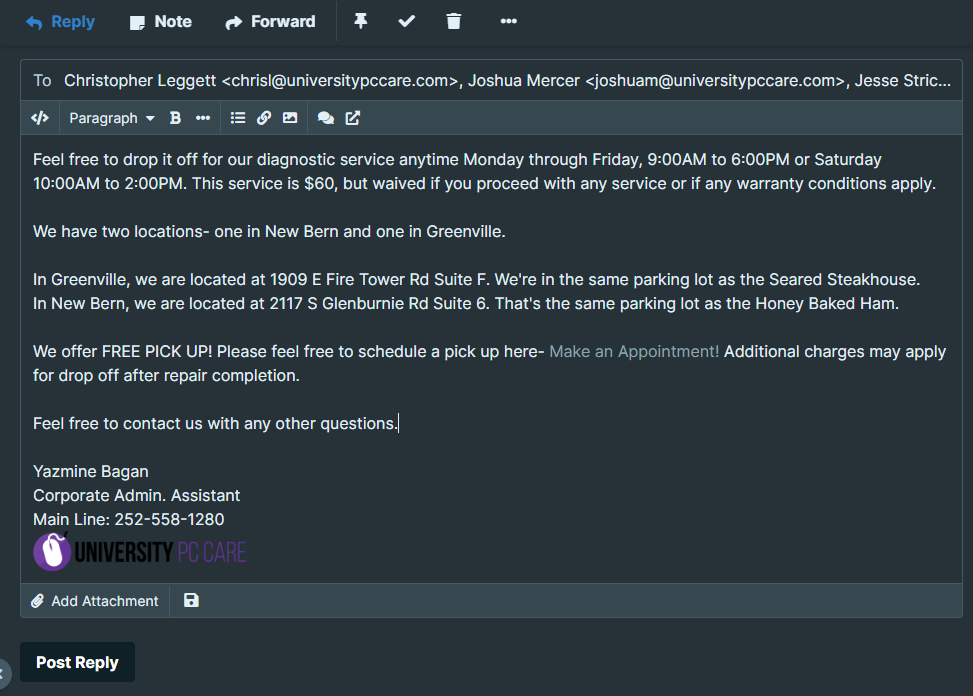Switch to the Note tab

(x=161, y=22)
